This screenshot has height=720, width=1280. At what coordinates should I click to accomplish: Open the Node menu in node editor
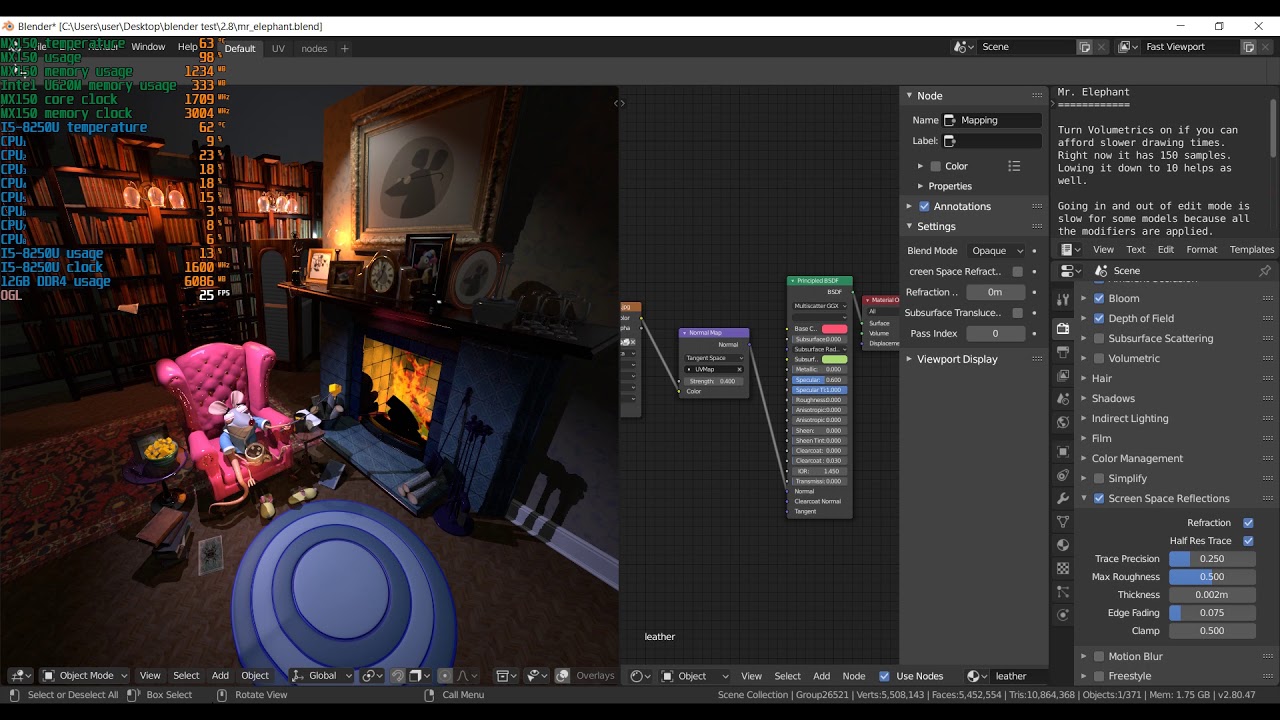click(853, 676)
